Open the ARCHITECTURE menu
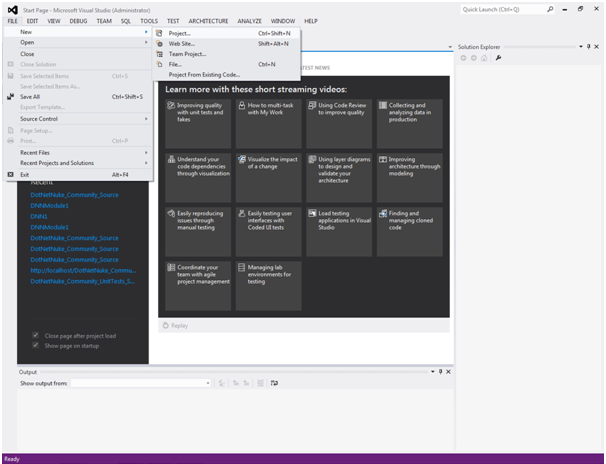 (x=208, y=21)
